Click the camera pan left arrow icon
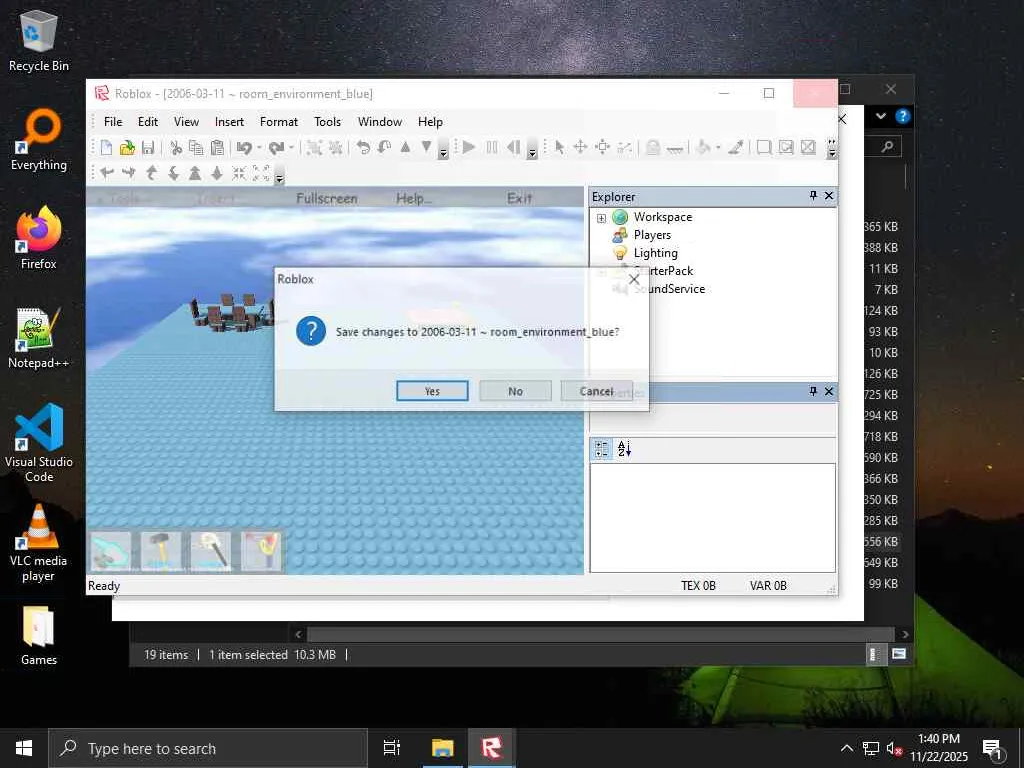Screen dimensions: 1024x768 pyautogui.click(x=107, y=174)
